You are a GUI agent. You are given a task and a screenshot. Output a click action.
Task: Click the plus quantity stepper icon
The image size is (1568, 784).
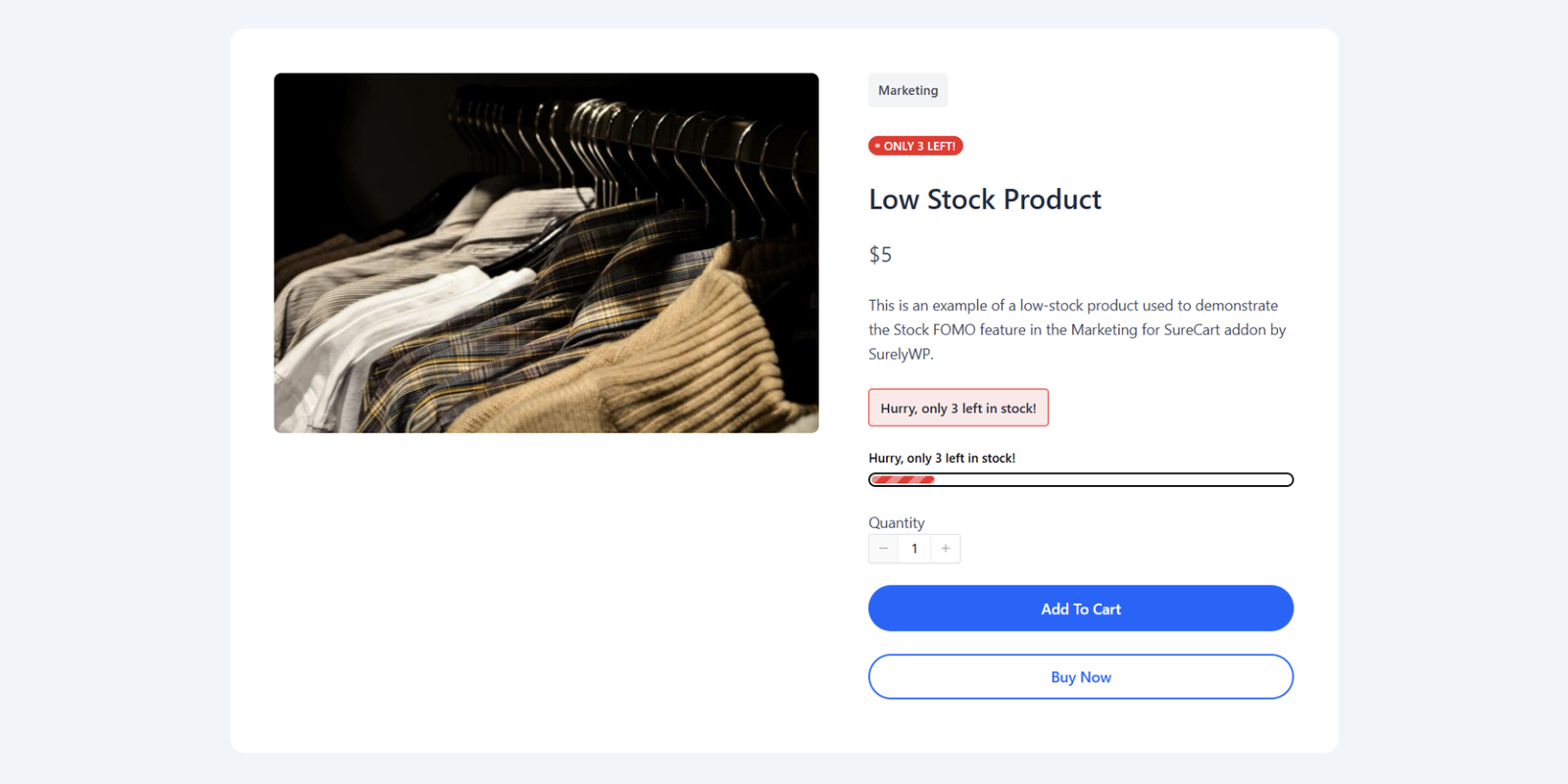[x=945, y=549]
